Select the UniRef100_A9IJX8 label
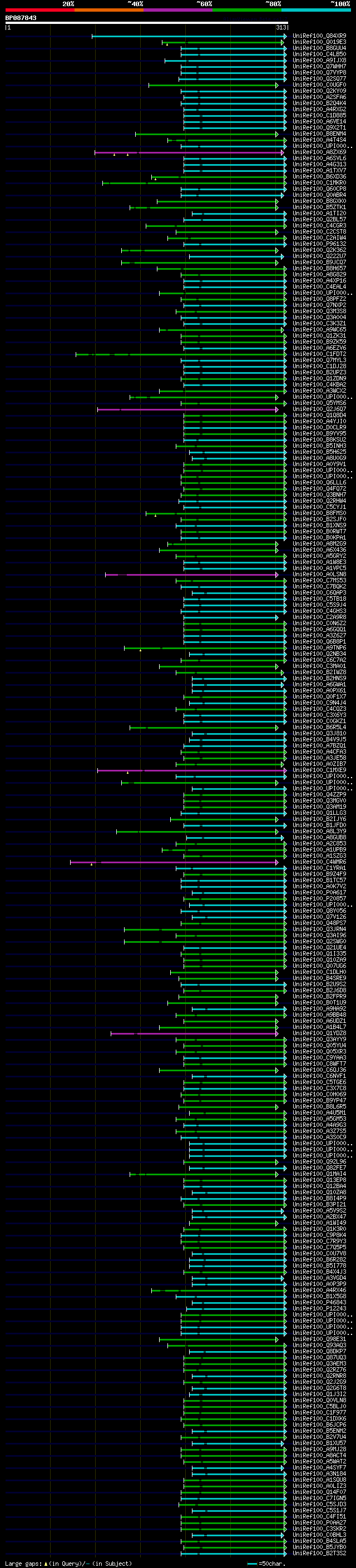 319,60
